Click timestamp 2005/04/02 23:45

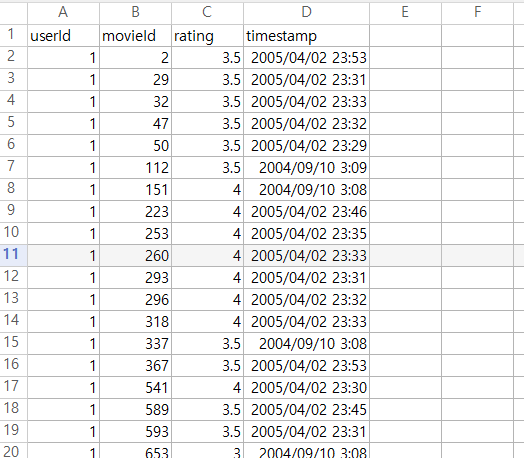pos(306,409)
